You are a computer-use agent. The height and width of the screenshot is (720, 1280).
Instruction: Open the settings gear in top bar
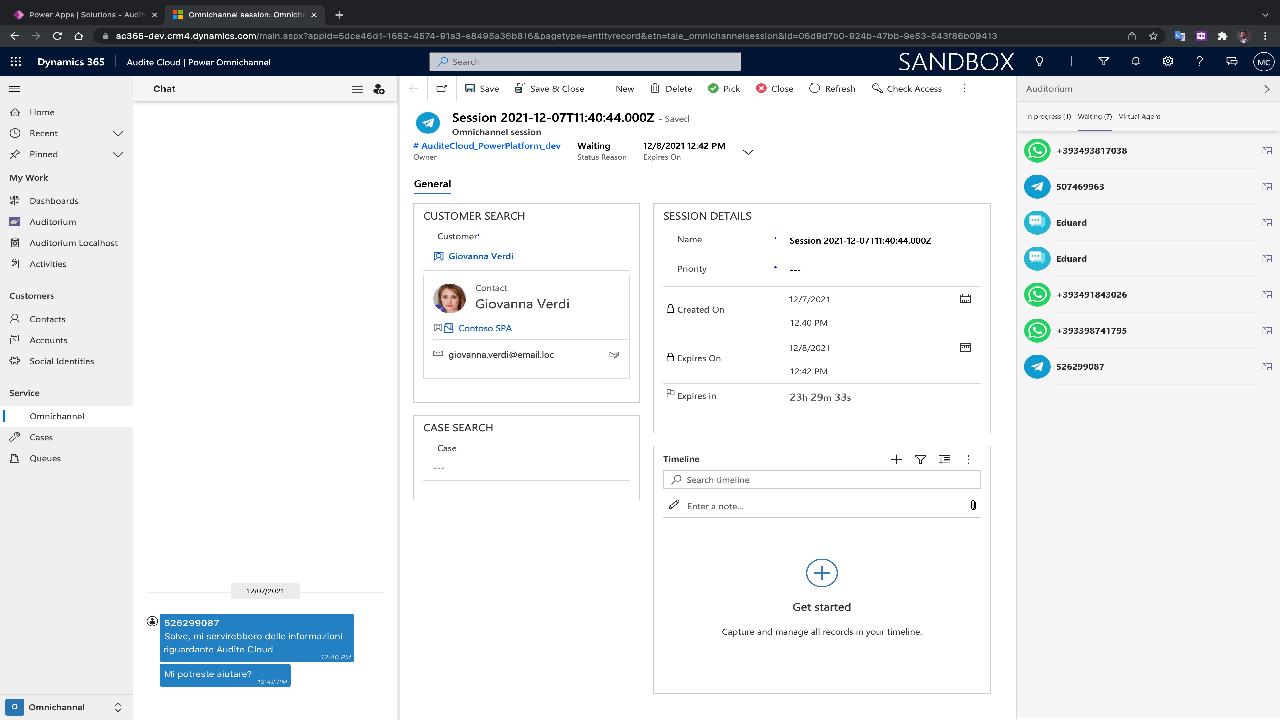[1168, 62]
